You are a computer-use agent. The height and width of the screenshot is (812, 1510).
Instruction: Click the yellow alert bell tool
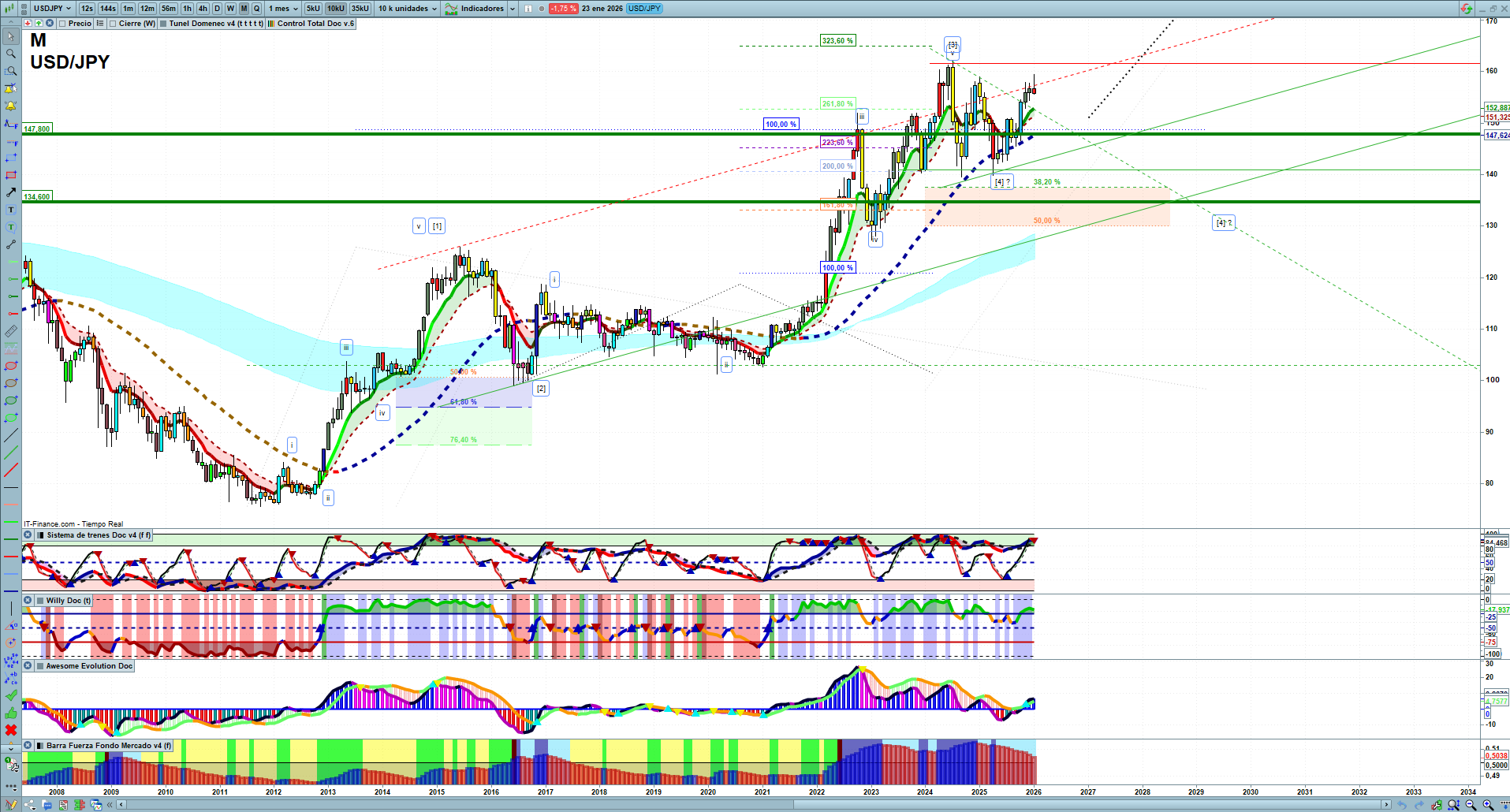[x=11, y=106]
